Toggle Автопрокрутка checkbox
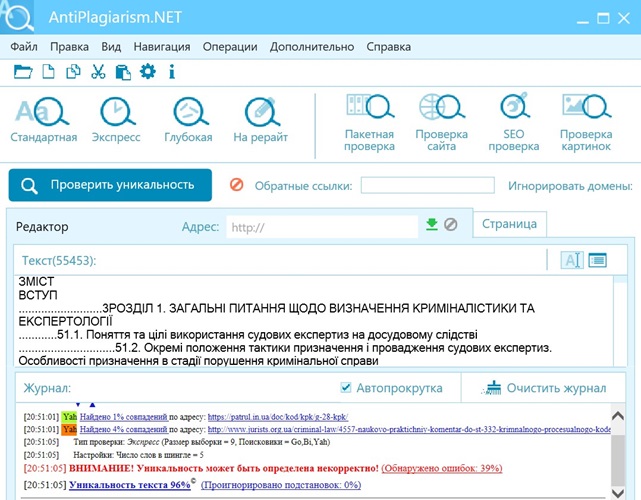Screen dimensions: 641x500 tap(345, 387)
